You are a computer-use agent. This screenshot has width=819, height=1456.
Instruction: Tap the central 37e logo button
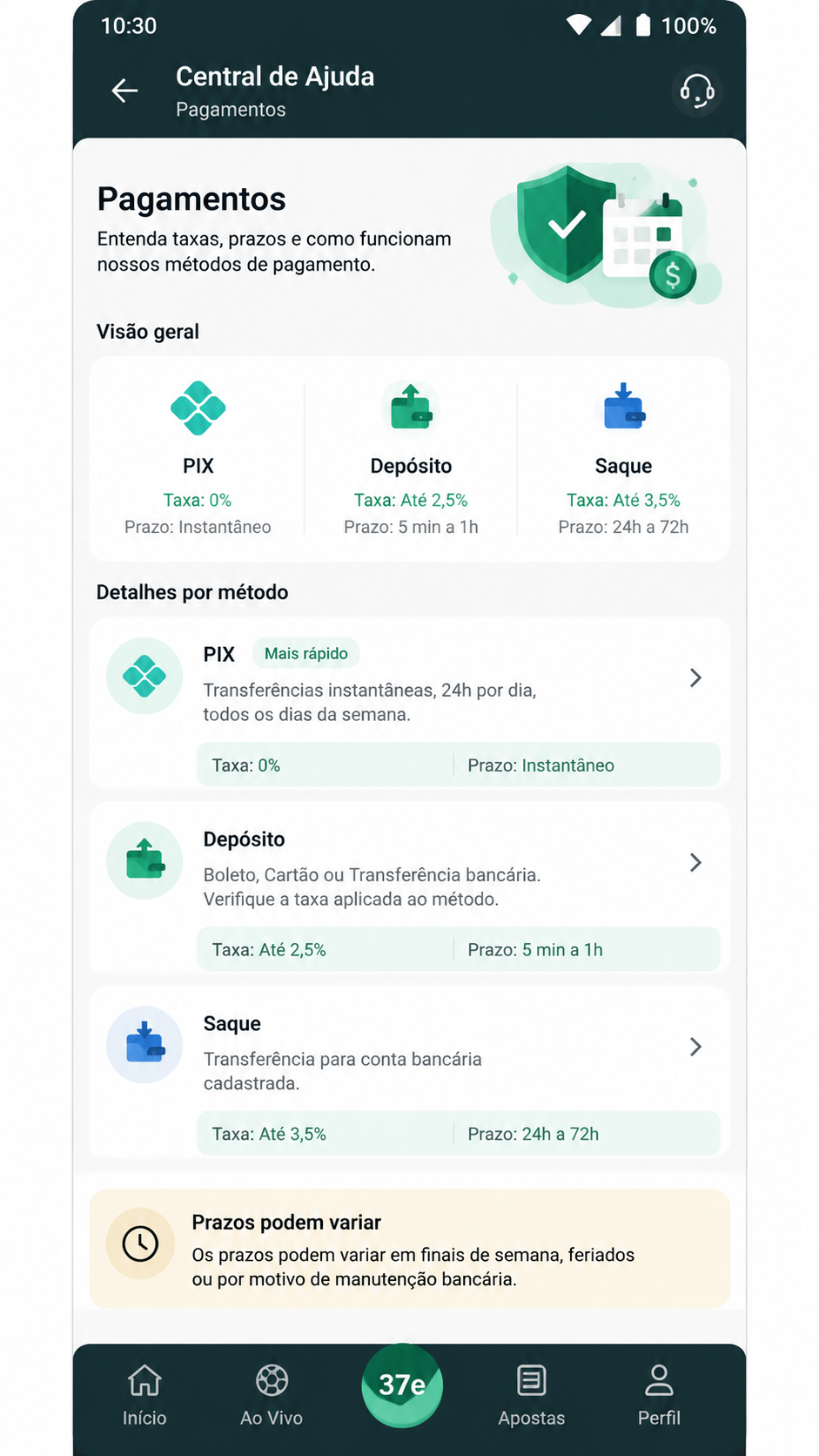402,1385
